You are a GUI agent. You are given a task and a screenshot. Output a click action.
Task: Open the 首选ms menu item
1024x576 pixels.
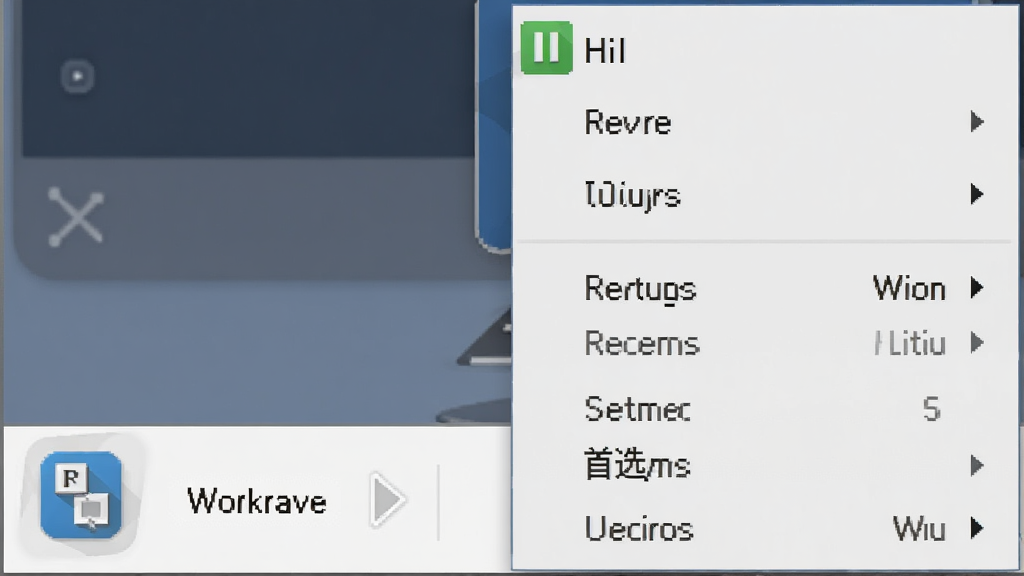click(764, 466)
